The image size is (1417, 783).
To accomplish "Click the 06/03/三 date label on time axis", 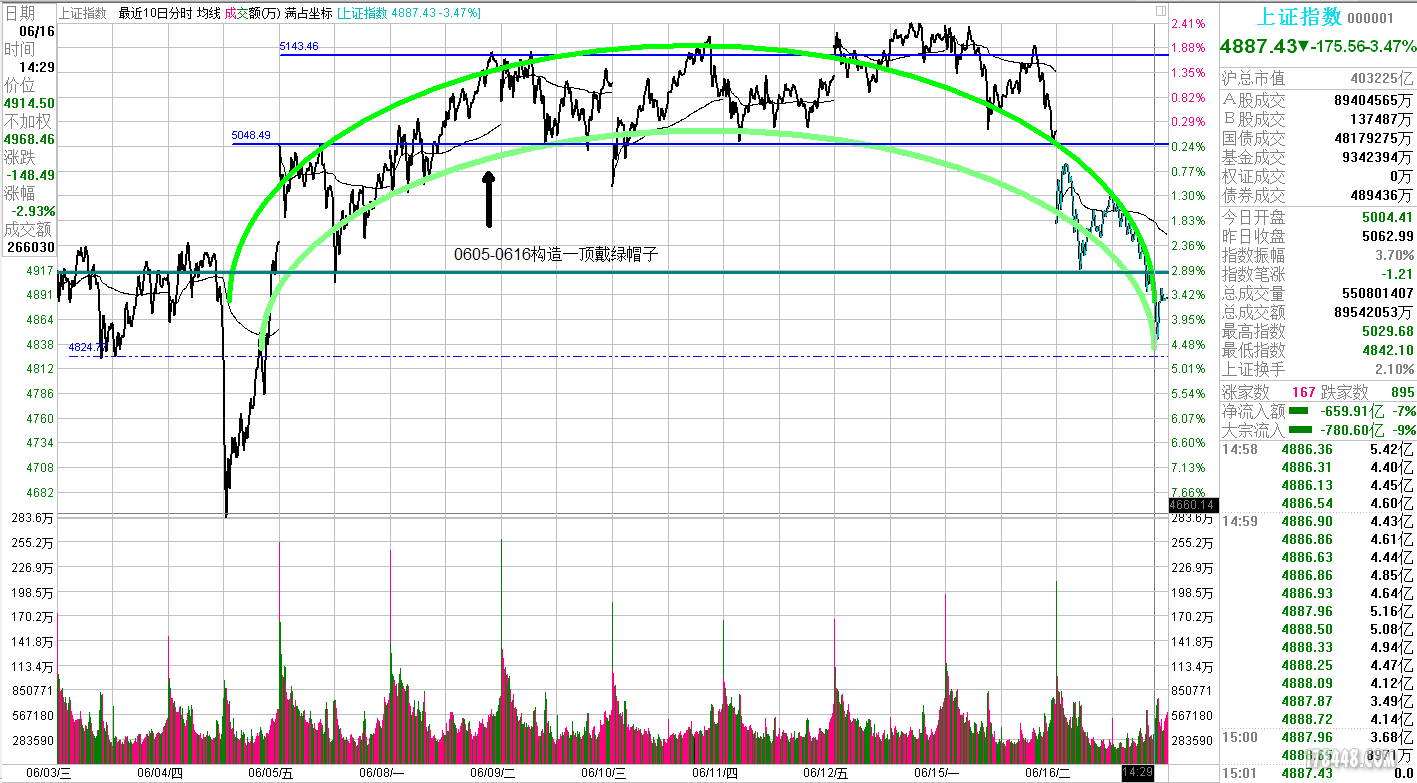I will pyautogui.click(x=50, y=773).
